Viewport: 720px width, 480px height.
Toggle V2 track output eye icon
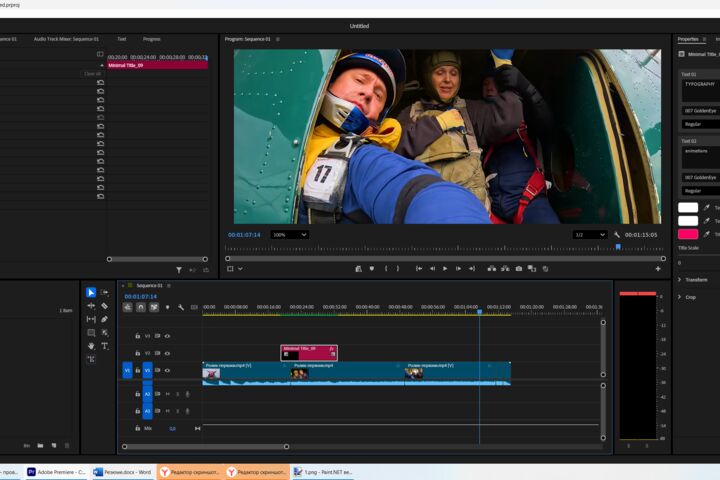tap(167, 353)
